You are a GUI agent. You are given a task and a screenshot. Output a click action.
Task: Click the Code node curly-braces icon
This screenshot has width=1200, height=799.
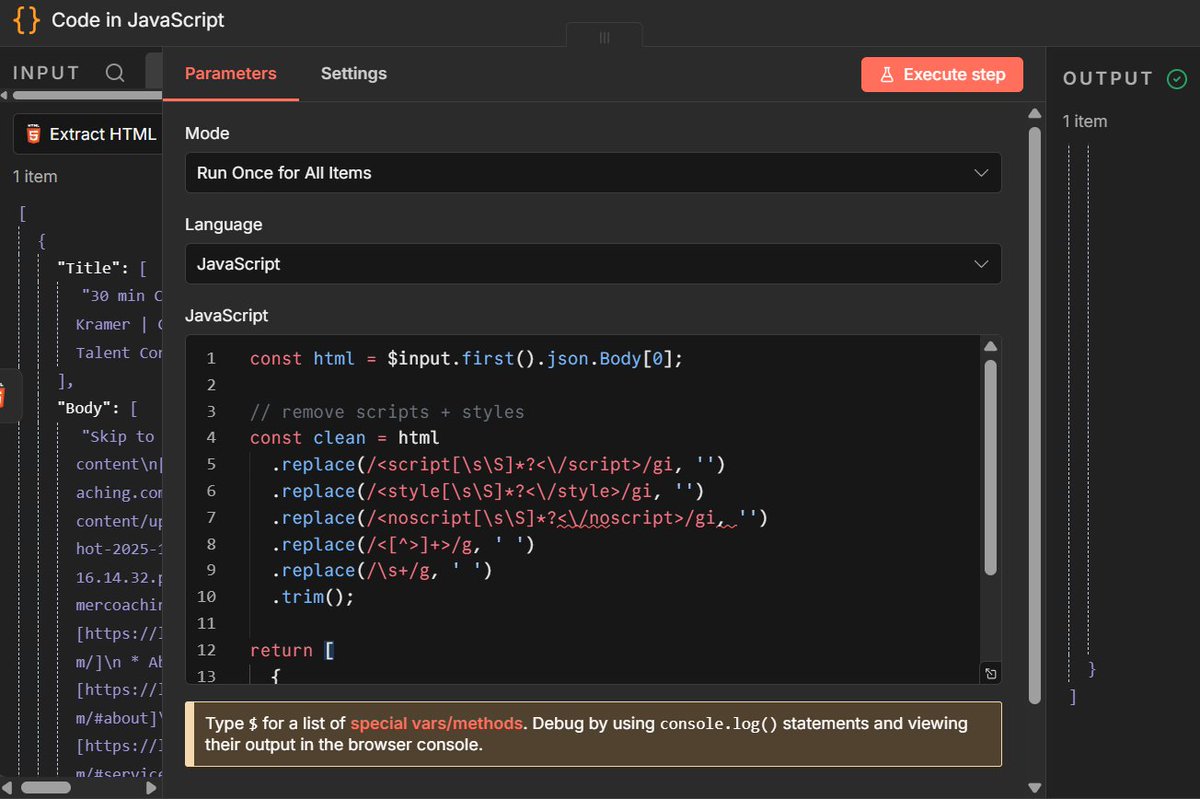[27, 20]
